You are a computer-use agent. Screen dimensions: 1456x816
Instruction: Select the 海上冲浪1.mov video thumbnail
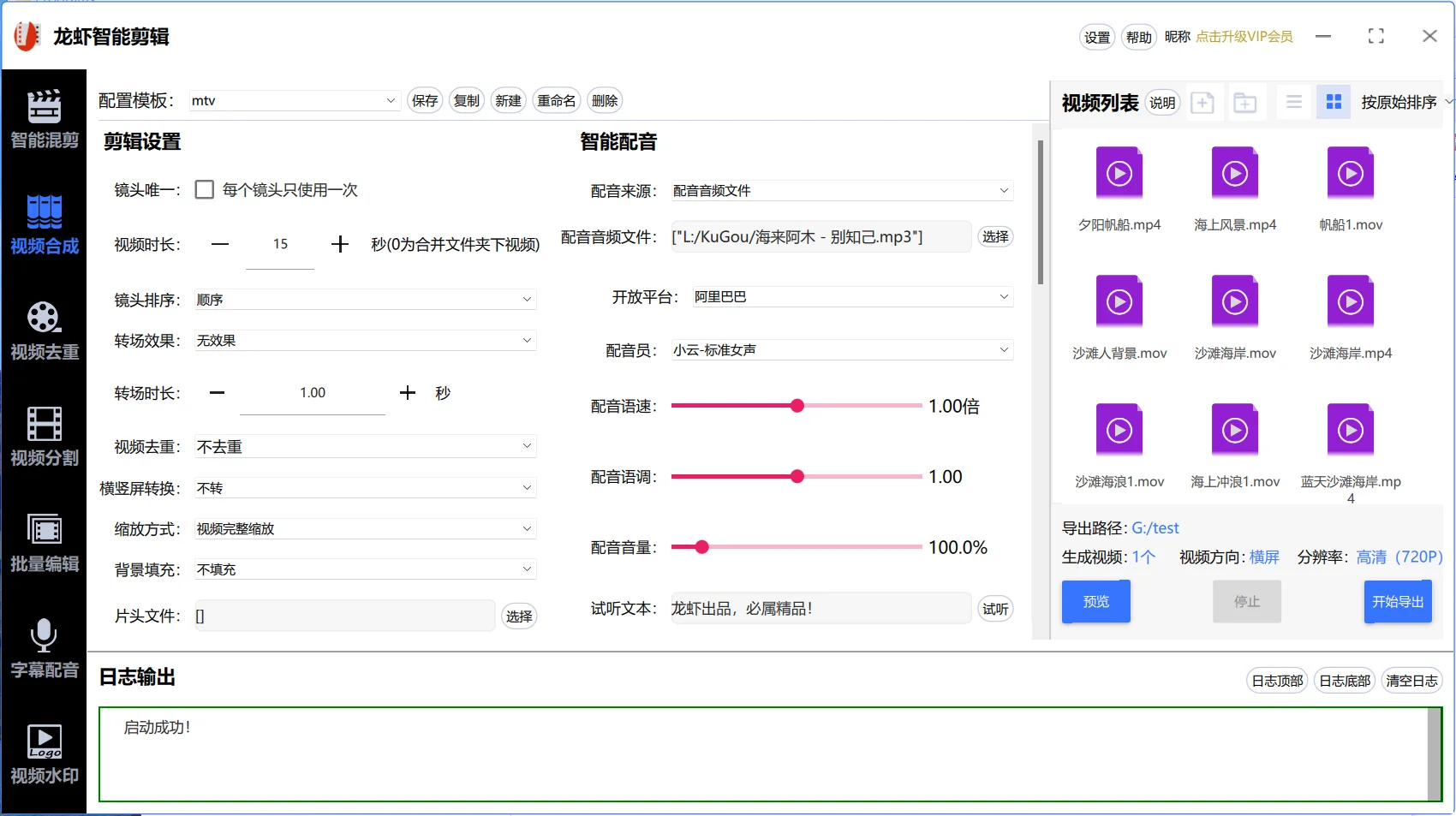(1235, 431)
